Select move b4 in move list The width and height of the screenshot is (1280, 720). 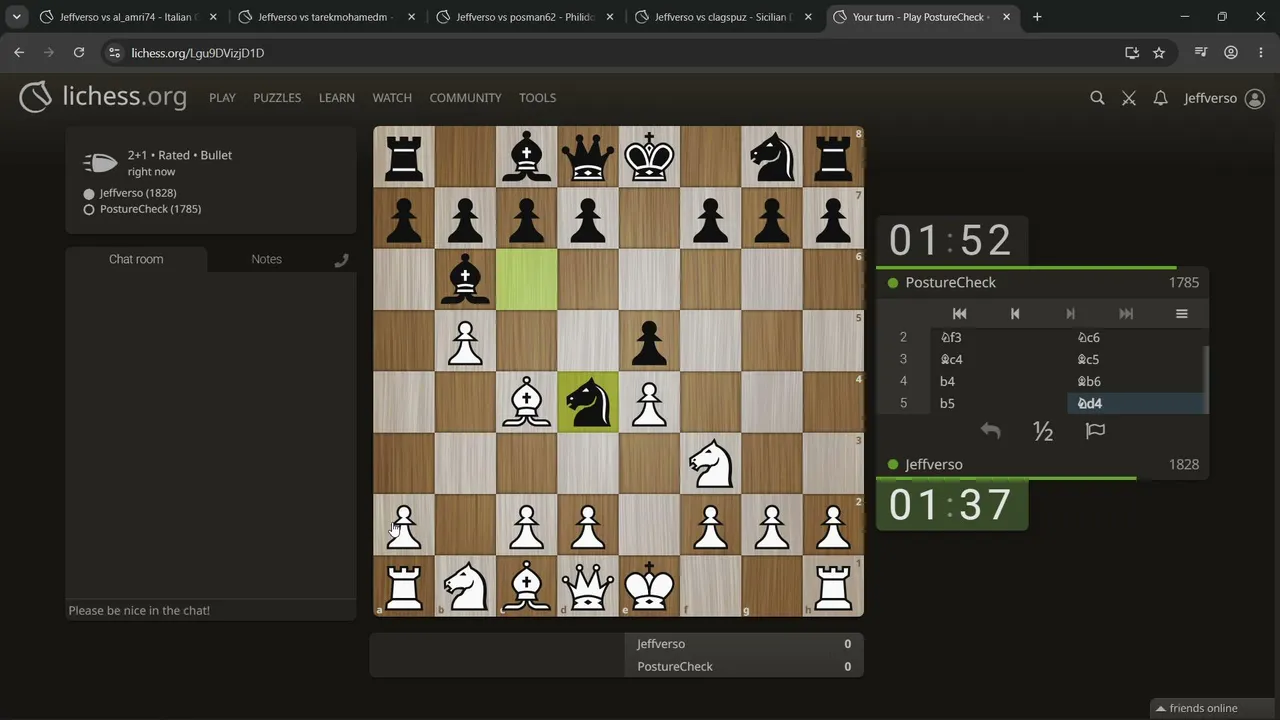(x=998, y=381)
